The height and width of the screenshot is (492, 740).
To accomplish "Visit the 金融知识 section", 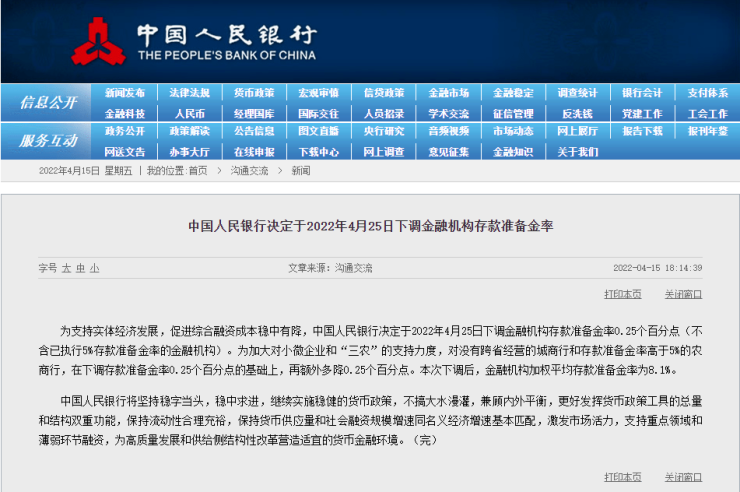I will click(x=513, y=152).
